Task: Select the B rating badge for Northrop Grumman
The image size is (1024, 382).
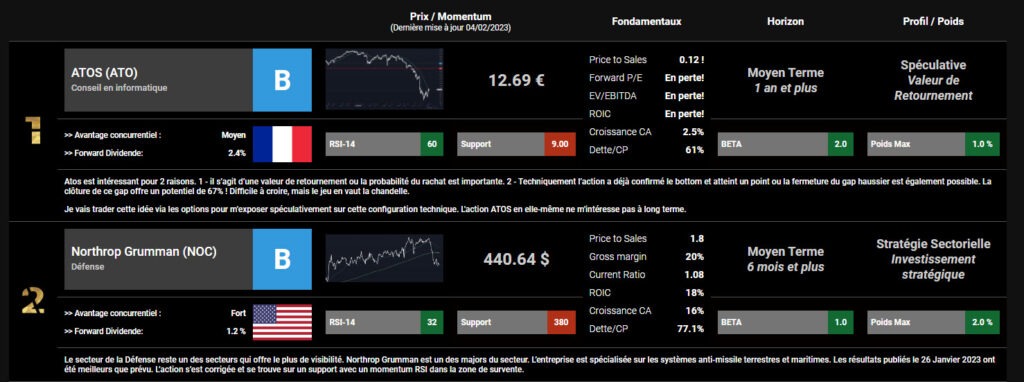Action: coord(282,259)
